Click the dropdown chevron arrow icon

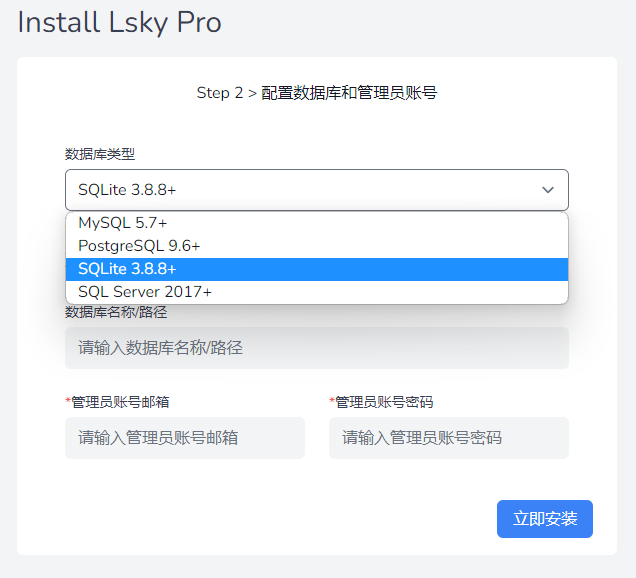point(548,189)
